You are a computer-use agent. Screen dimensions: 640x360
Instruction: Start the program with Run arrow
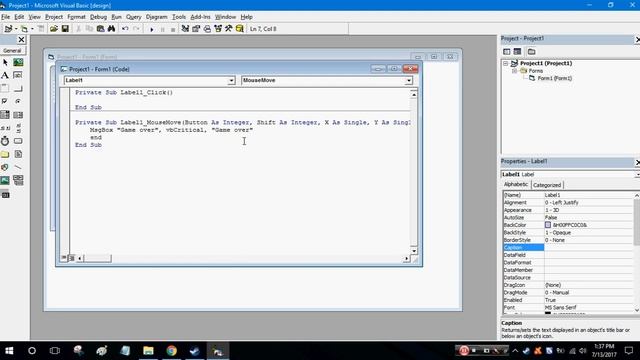[x=152, y=29]
